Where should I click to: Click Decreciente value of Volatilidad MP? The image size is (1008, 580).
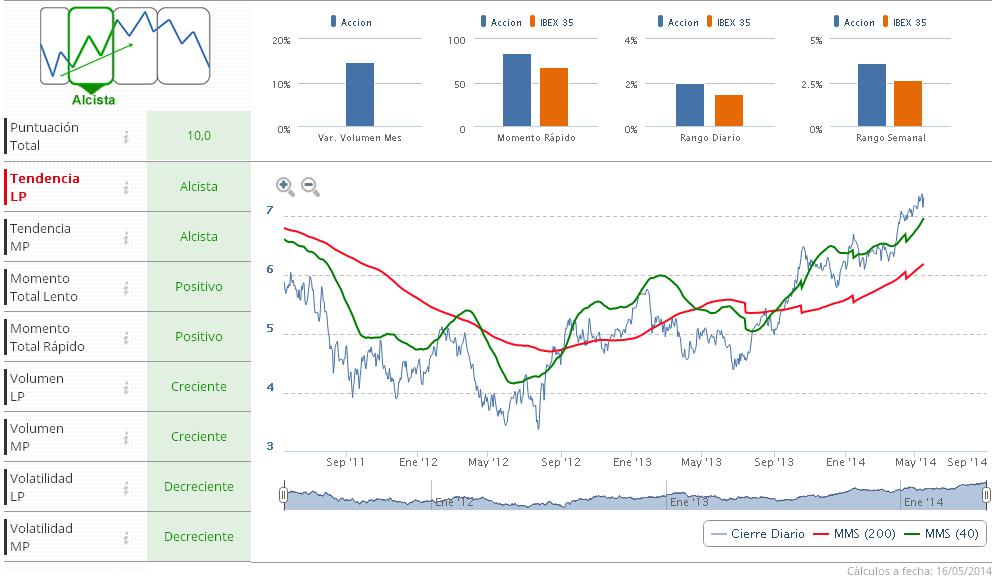(199, 537)
